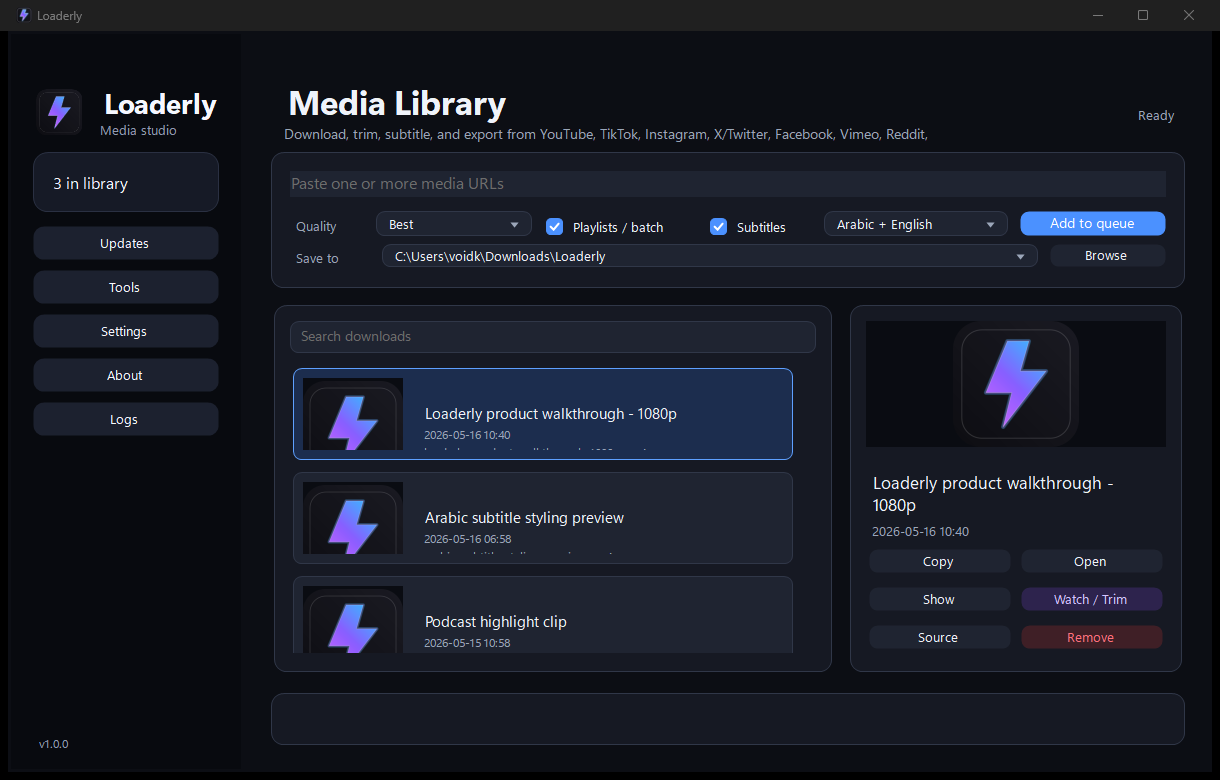Close the Loaderly window
Image resolution: width=1220 pixels, height=780 pixels.
[x=1189, y=15]
